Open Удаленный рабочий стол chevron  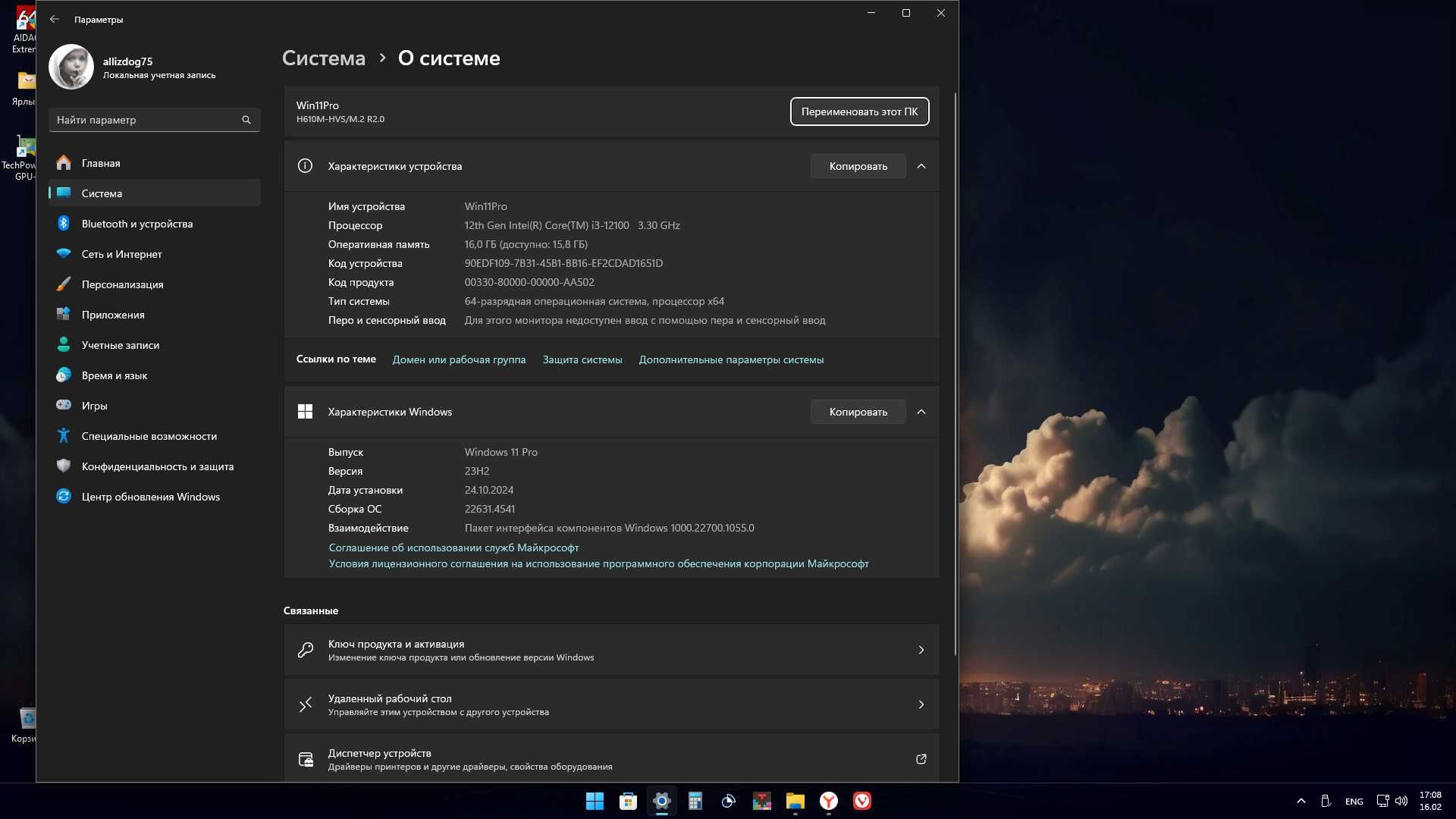click(921, 704)
